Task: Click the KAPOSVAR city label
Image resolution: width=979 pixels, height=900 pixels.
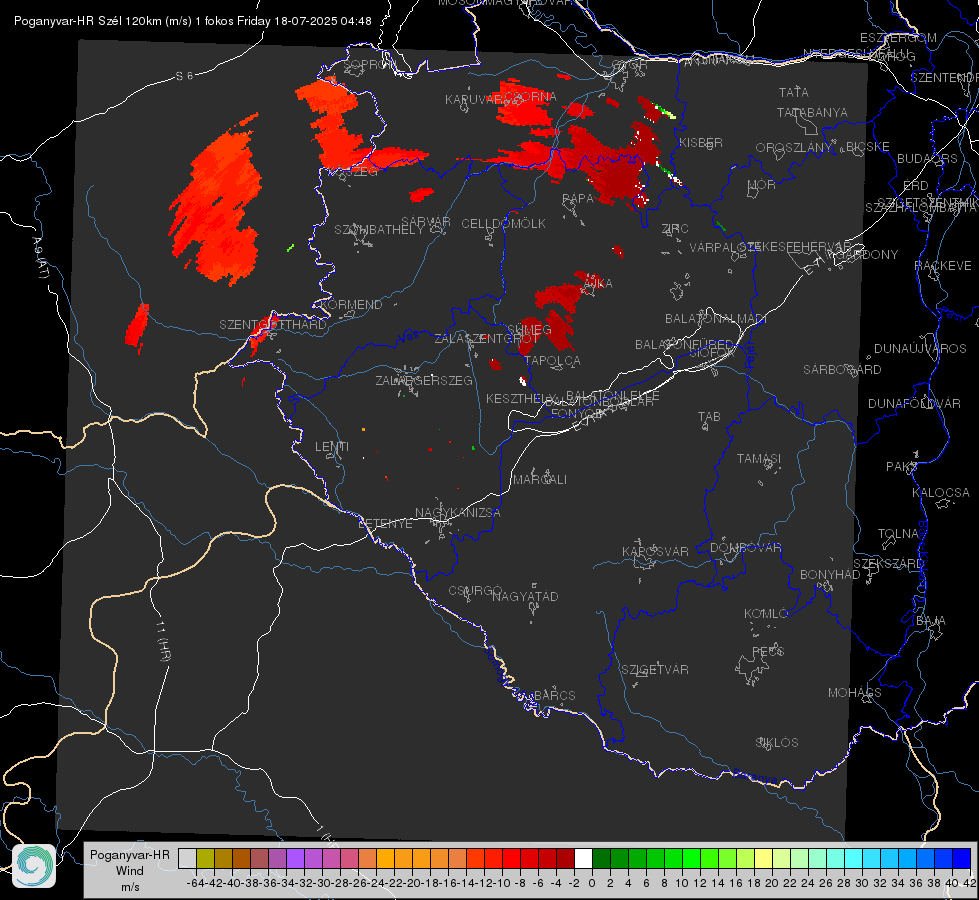Action: point(655,551)
